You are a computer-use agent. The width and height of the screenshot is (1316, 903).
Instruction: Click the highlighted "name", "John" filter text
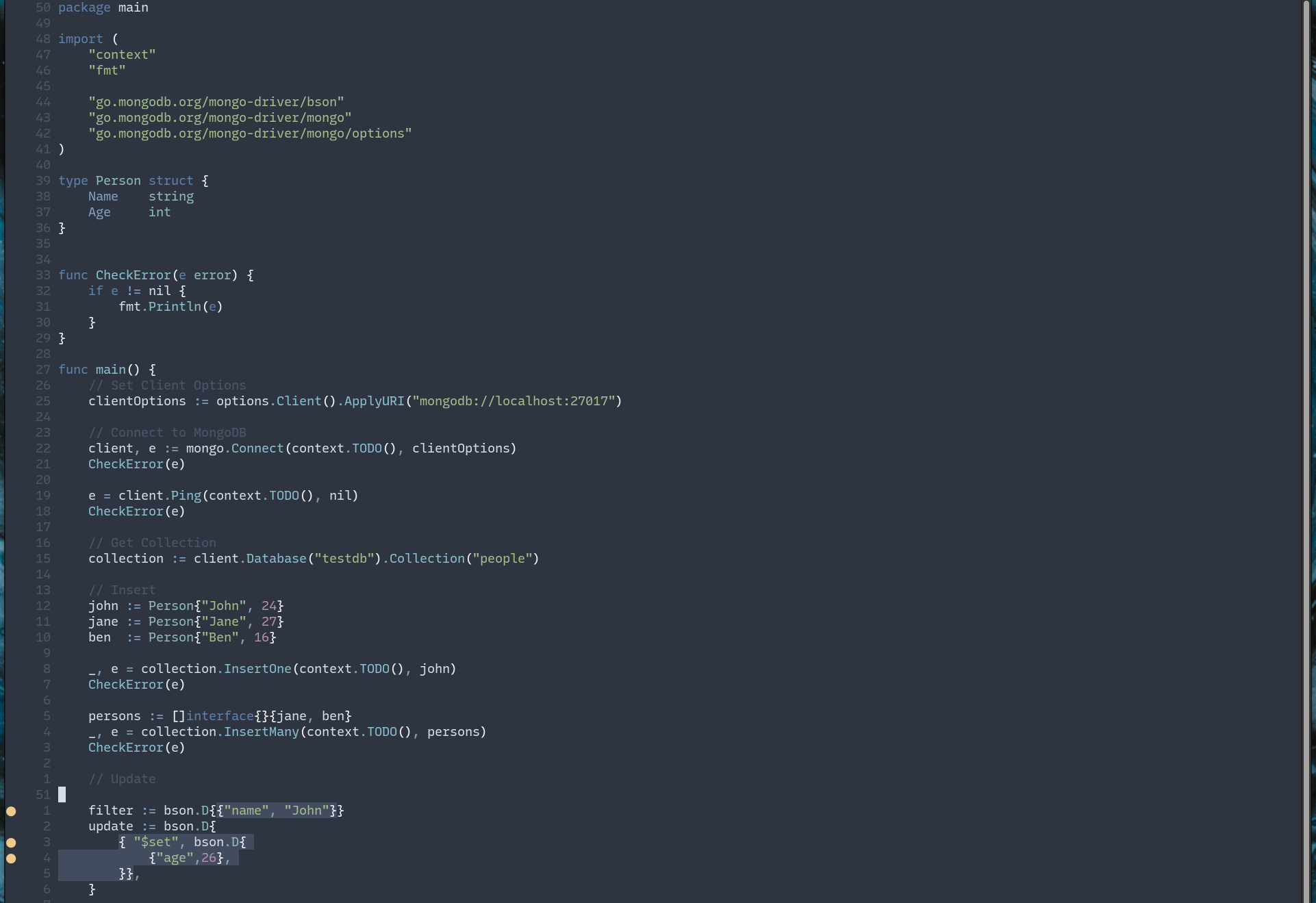click(x=277, y=811)
